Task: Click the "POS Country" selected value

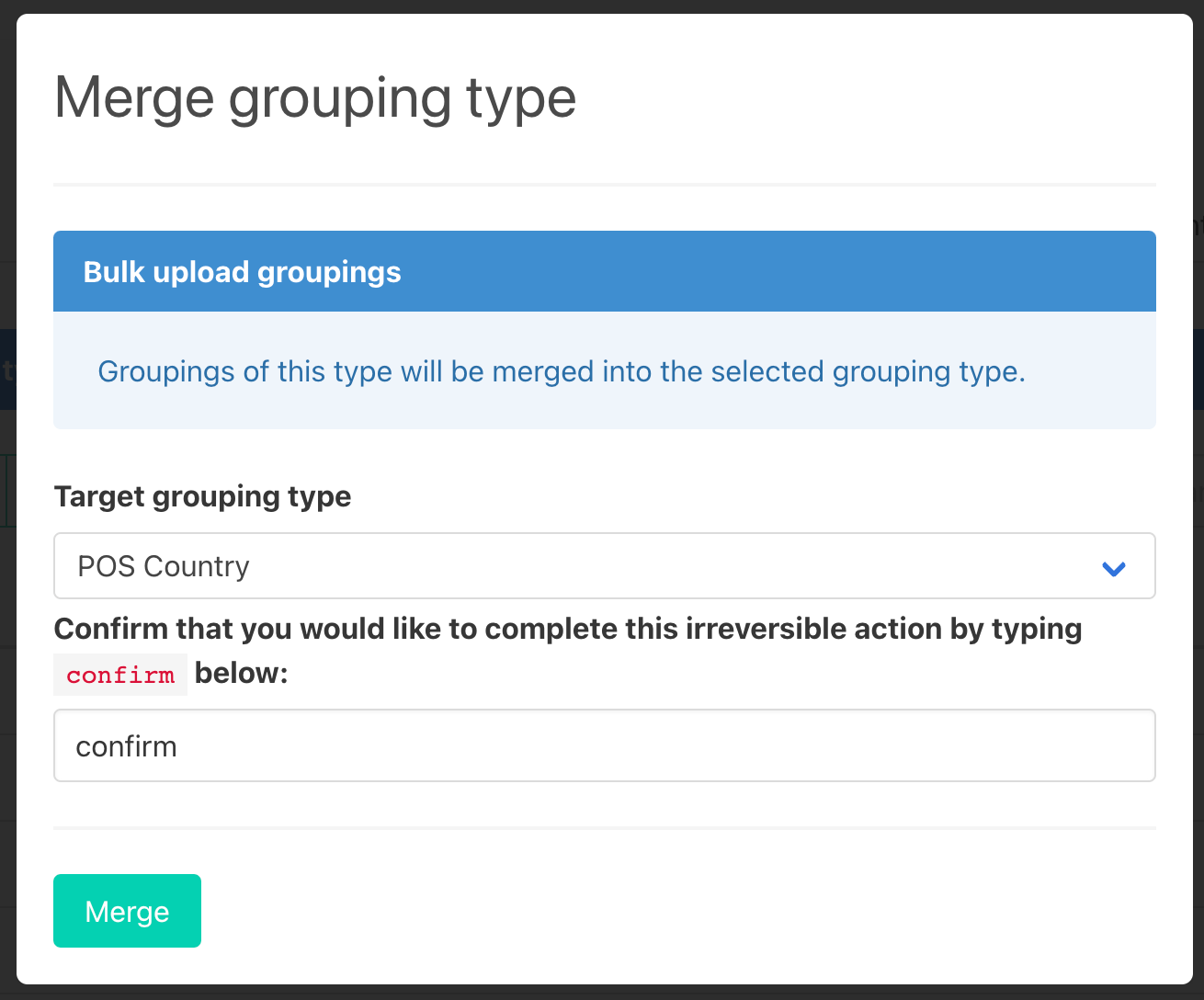Action: pyautogui.click(x=164, y=566)
